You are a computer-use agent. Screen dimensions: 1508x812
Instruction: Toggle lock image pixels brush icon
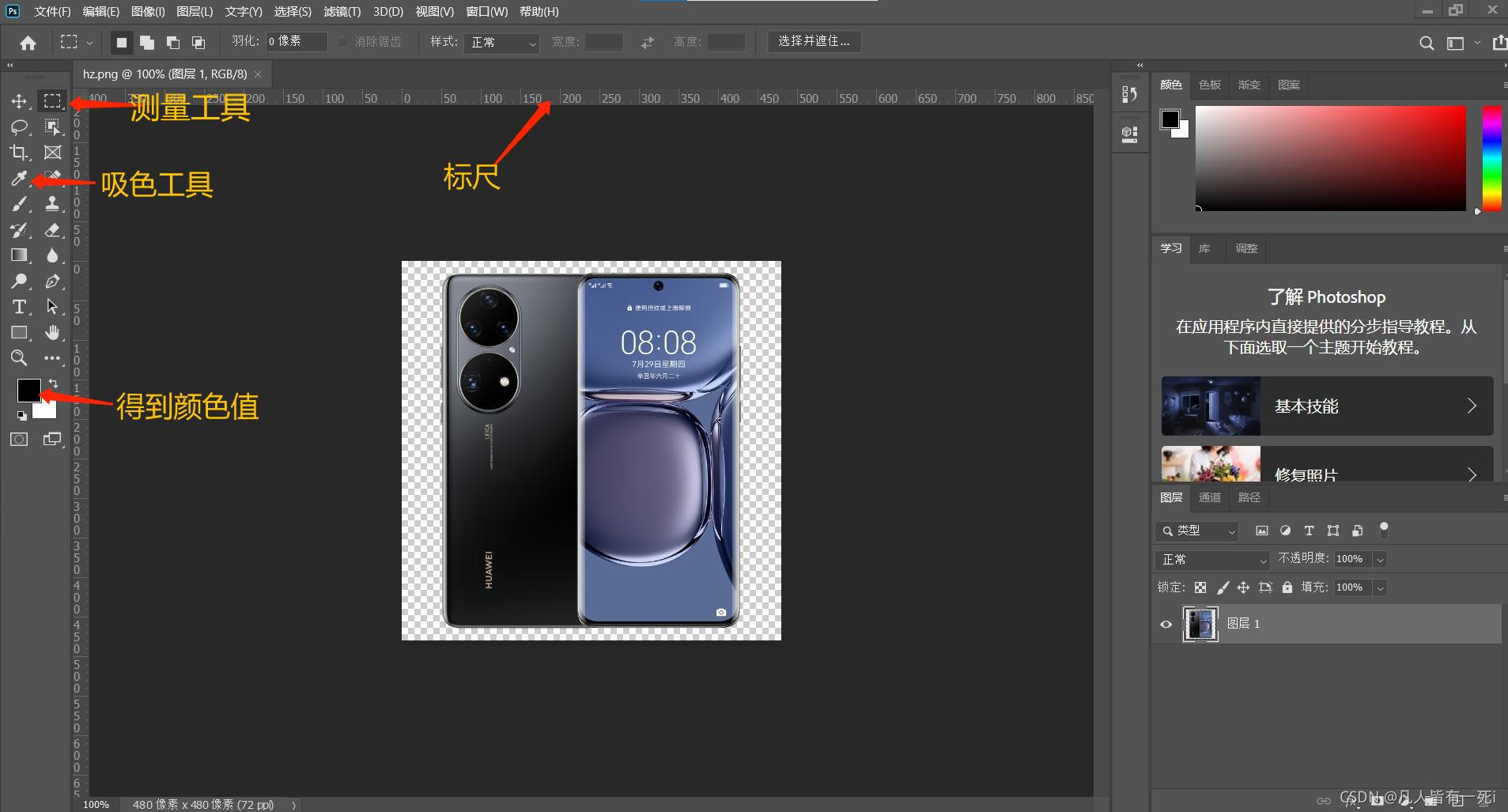(1223, 587)
